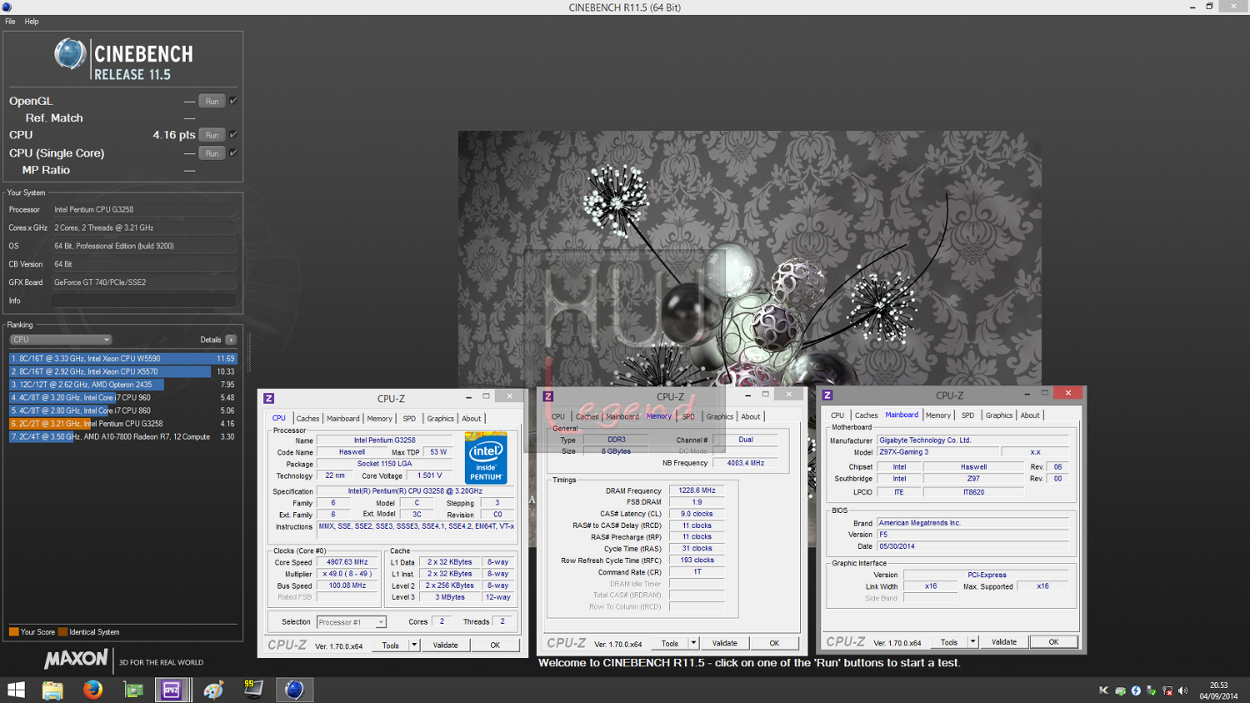This screenshot has width=1250, height=703.
Task: Switch to CPU-Z in the taskbar
Action: [172, 690]
